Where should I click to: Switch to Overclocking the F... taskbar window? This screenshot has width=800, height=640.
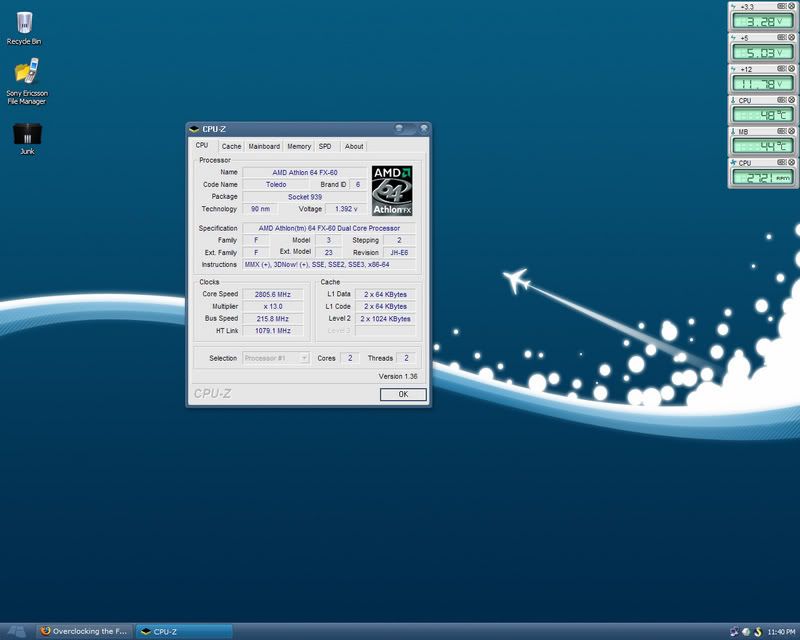pyautogui.click(x=85, y=631)
